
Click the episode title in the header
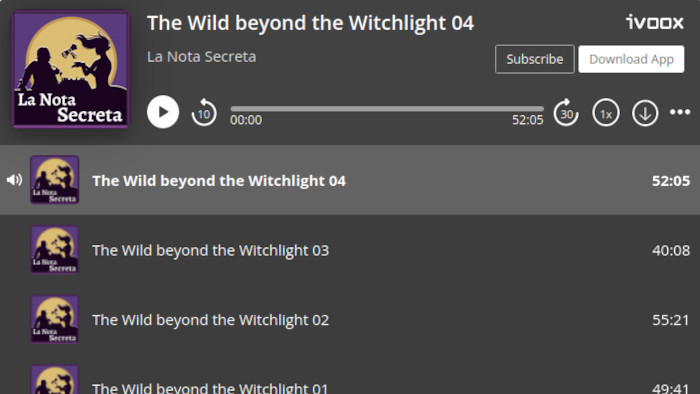[310, 23]
